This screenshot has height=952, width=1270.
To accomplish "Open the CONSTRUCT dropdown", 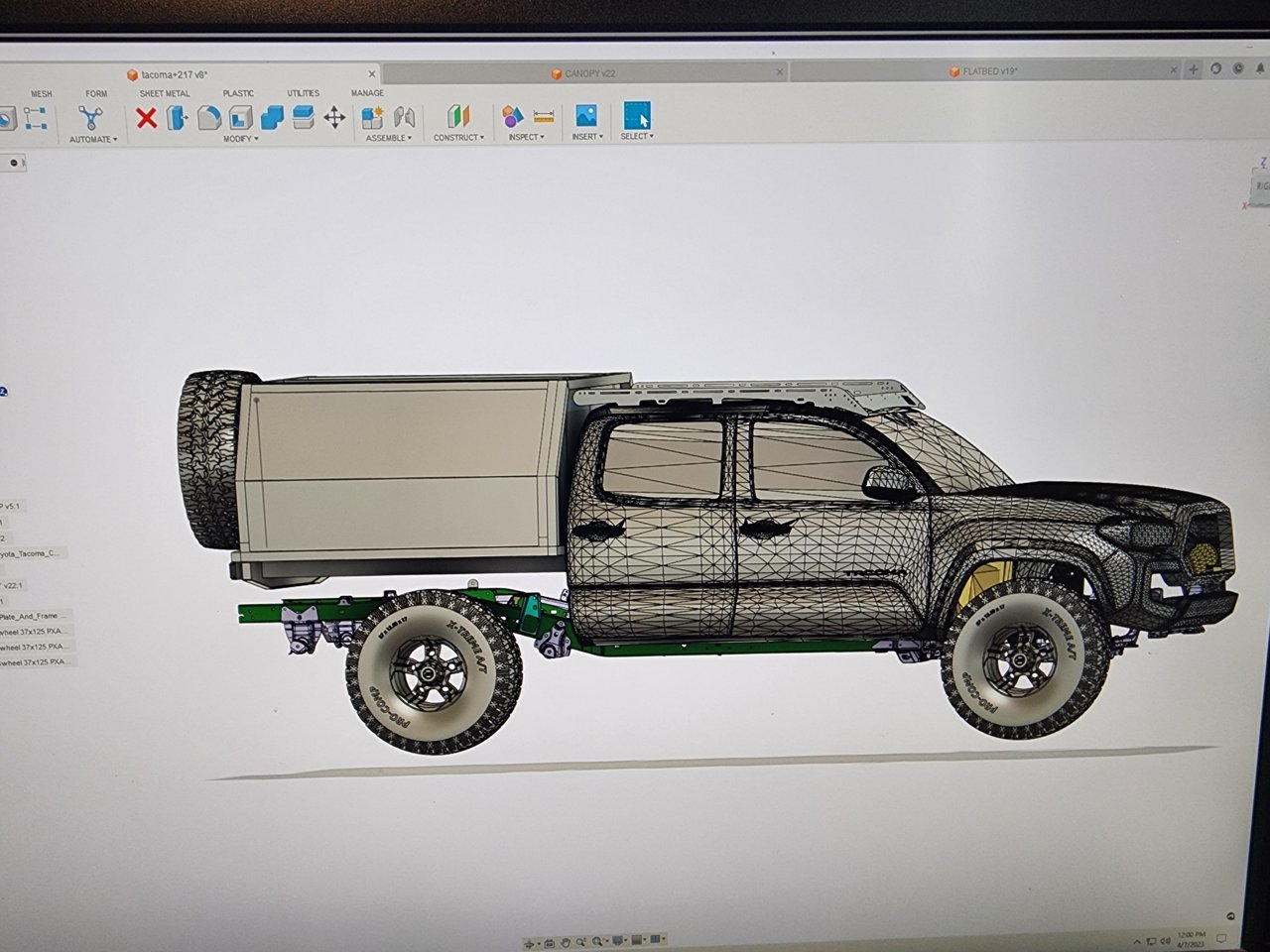I will [458, 138].
